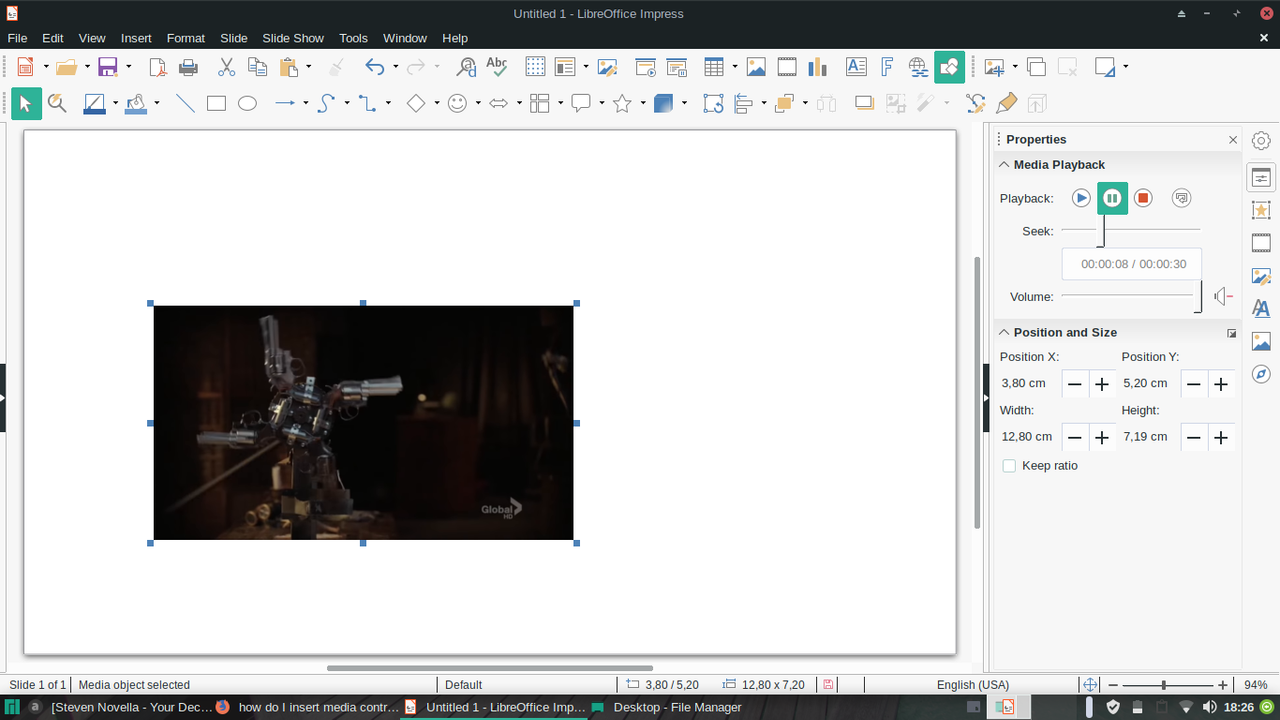Open the File menu
1280x720 pixels.
click(17, 38)
